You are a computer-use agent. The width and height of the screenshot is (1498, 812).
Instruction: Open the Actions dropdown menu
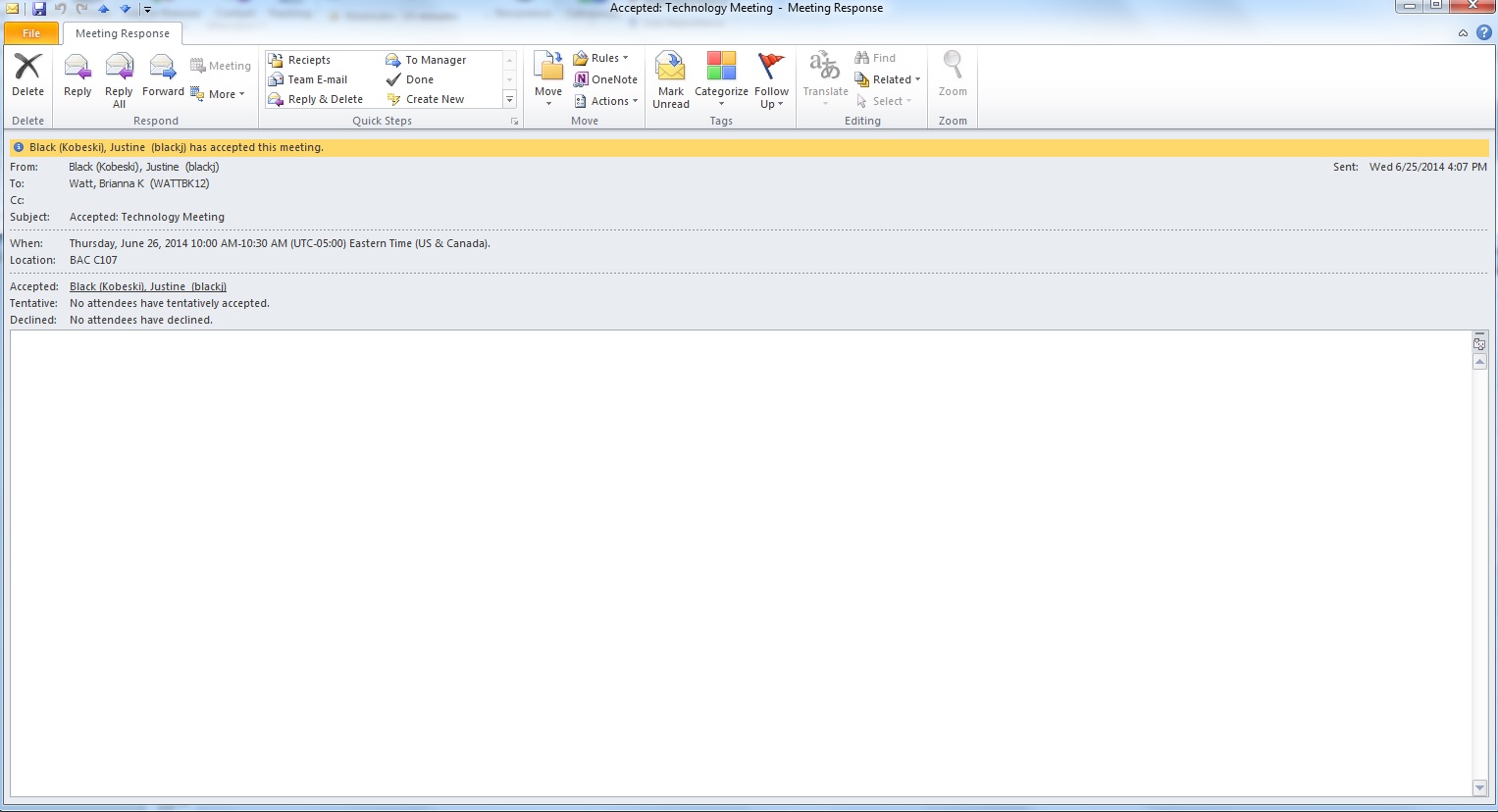[605, 101]
